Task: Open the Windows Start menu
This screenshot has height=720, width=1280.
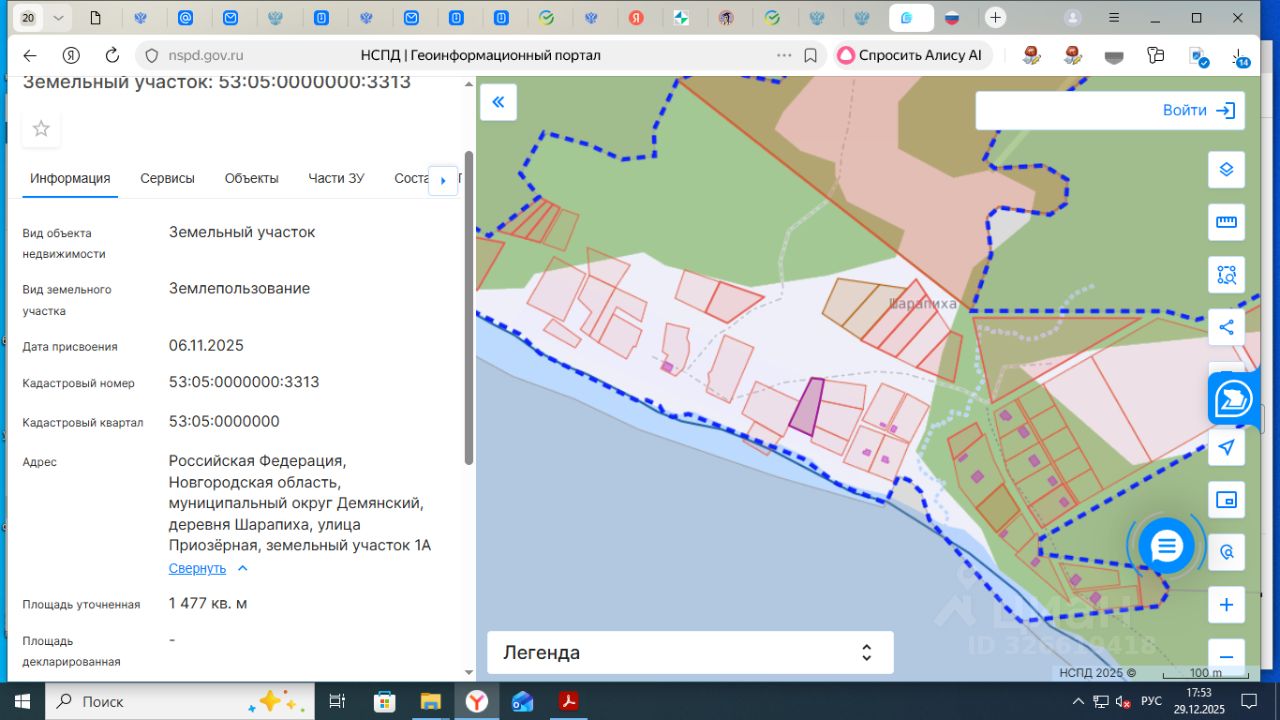Action: click(22, 701)
